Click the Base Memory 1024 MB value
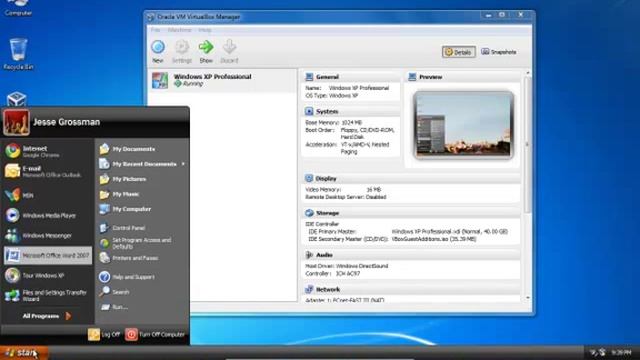The width and height of the screenshot is (640, 360). (x=351, y=122)
